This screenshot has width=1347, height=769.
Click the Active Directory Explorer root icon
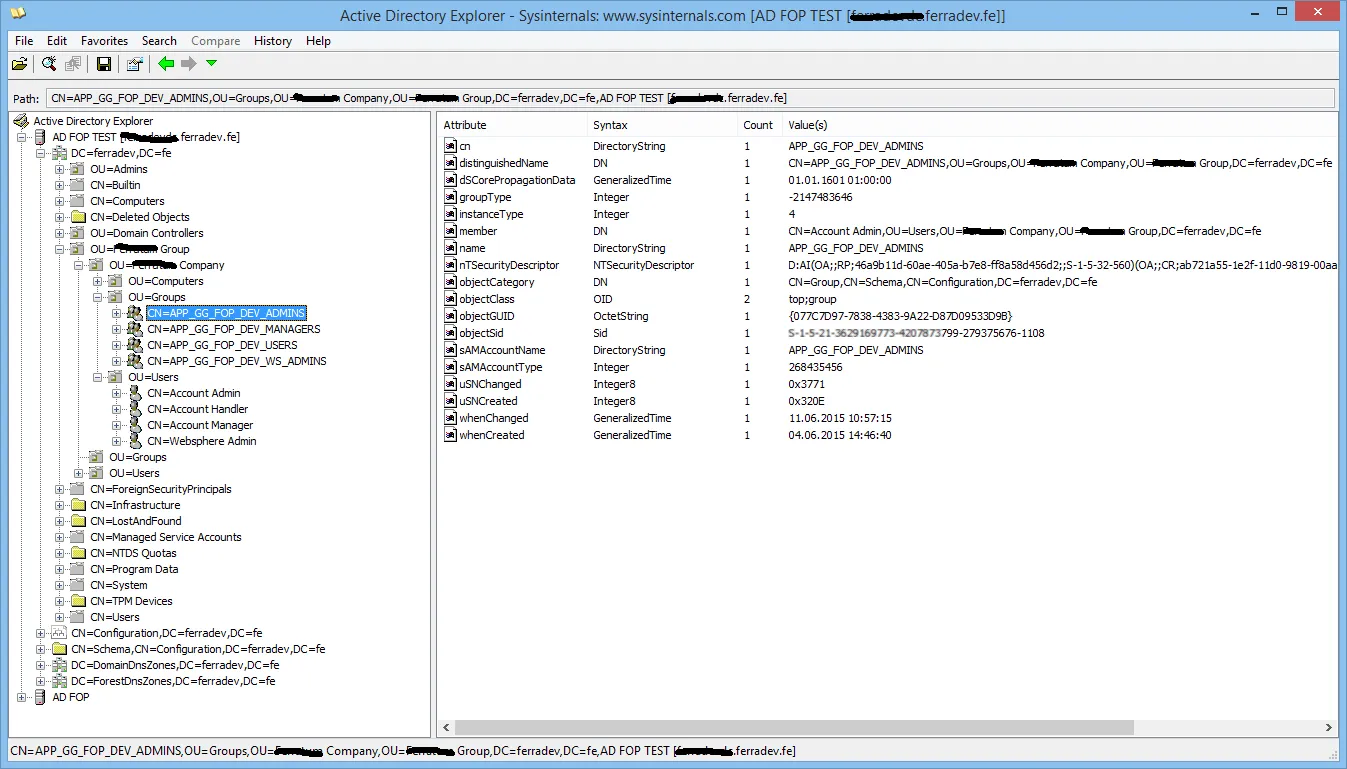21,121
